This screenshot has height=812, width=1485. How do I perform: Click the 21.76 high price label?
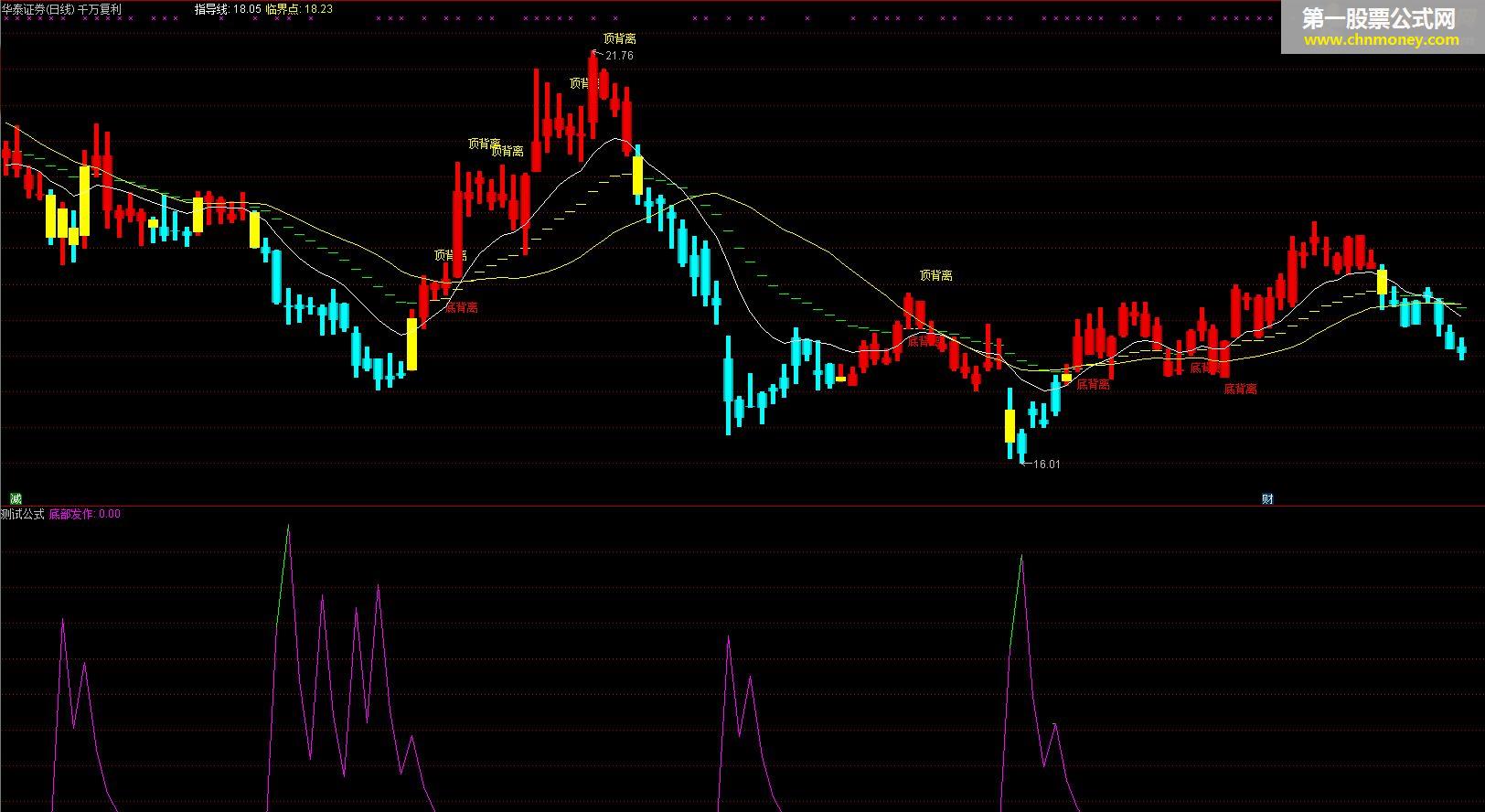pyautogui.click(x=619, y=56)
